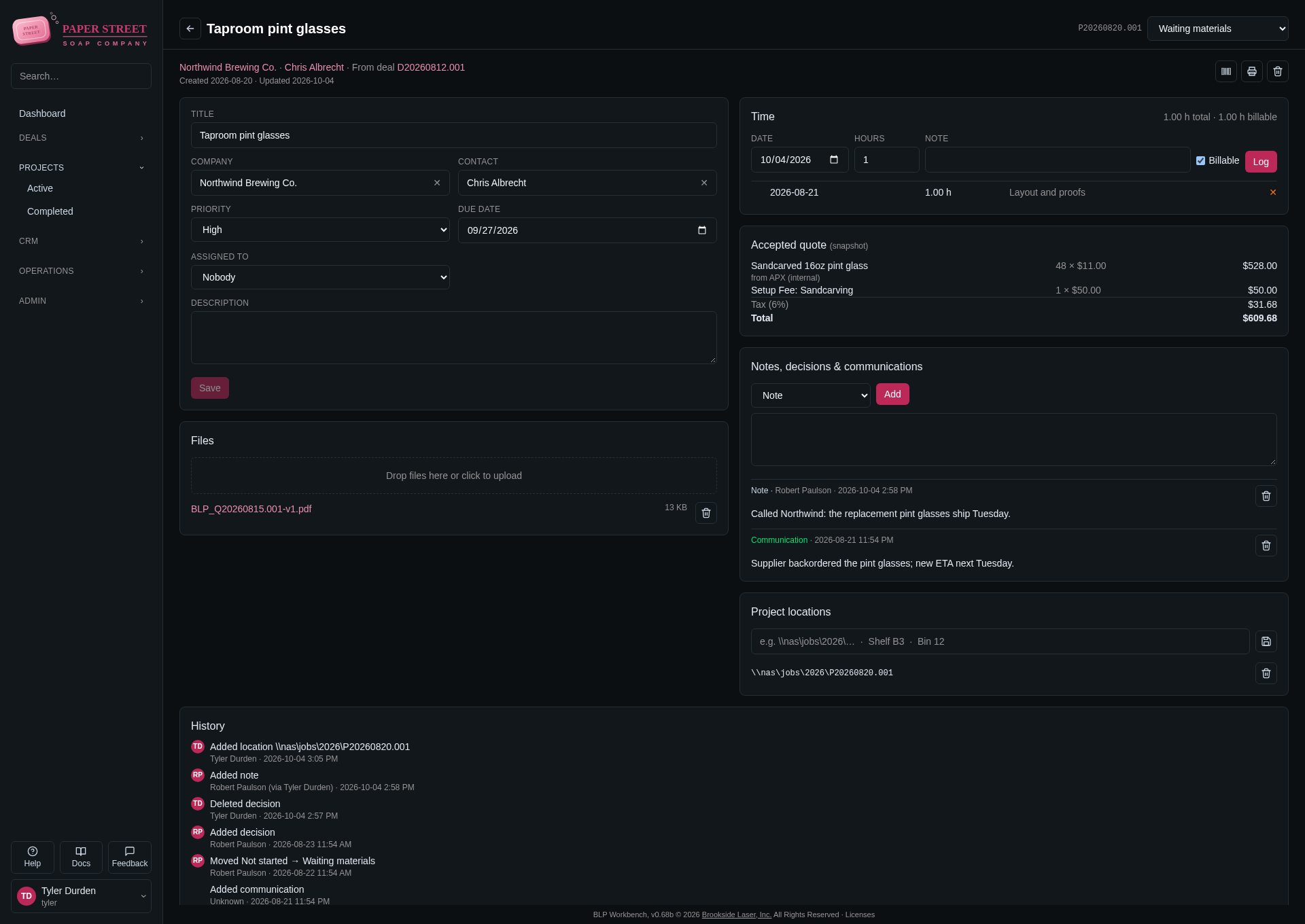
Task: Toggle the Billable checkbox
Action: pos(1200,161)
